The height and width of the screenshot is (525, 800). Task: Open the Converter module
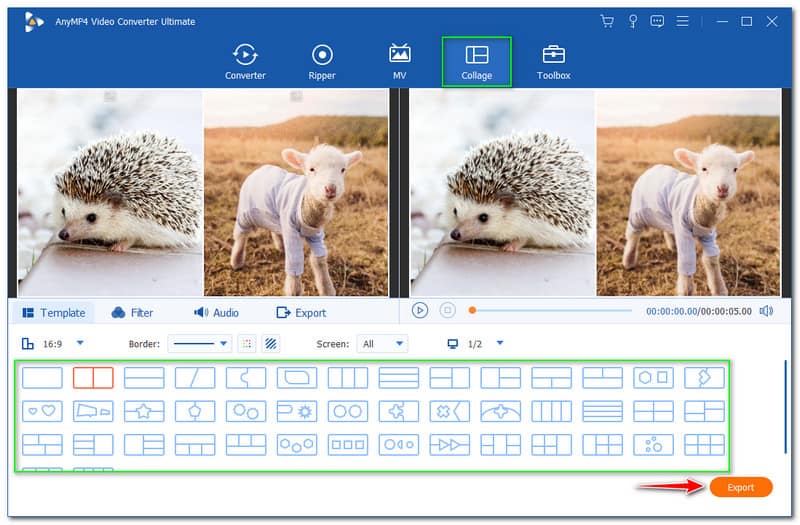[x=245, y=61]
